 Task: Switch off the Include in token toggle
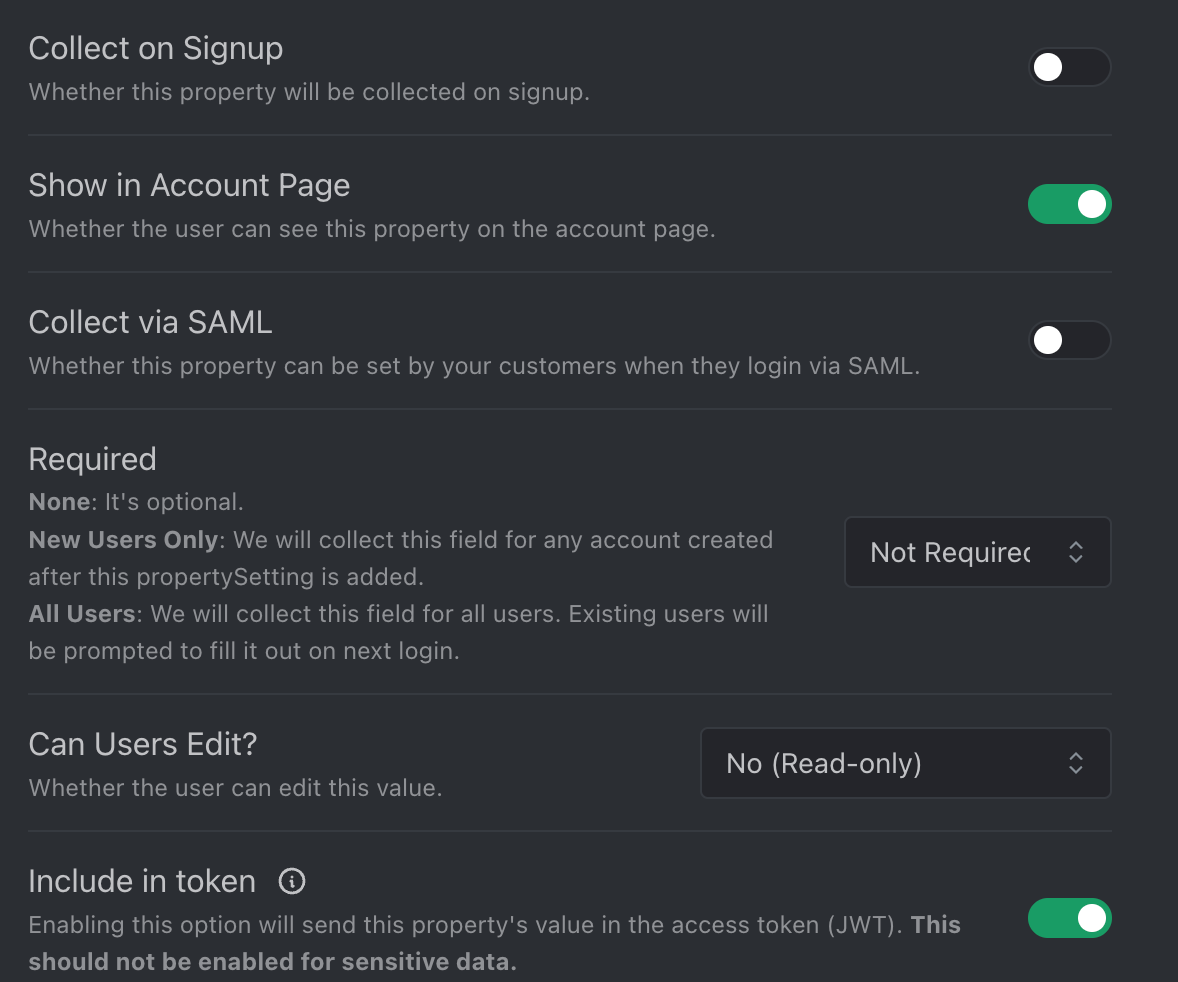click(1069, 917)
